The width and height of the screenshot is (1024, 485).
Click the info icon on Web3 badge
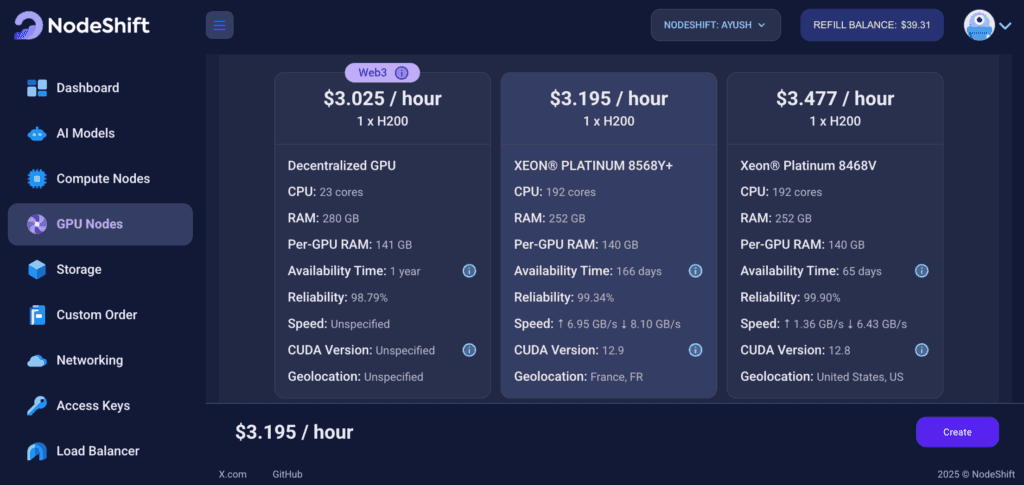point(401,73)
